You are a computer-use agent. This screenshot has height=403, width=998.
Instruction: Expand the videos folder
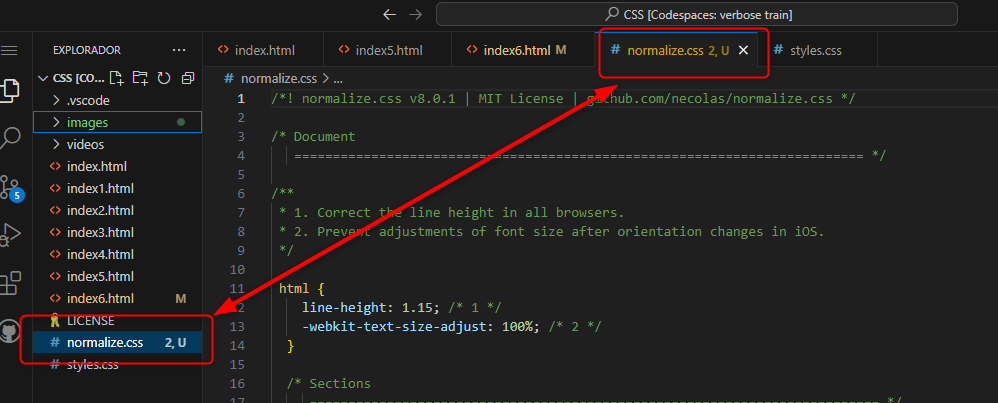(x=85, y=144)
